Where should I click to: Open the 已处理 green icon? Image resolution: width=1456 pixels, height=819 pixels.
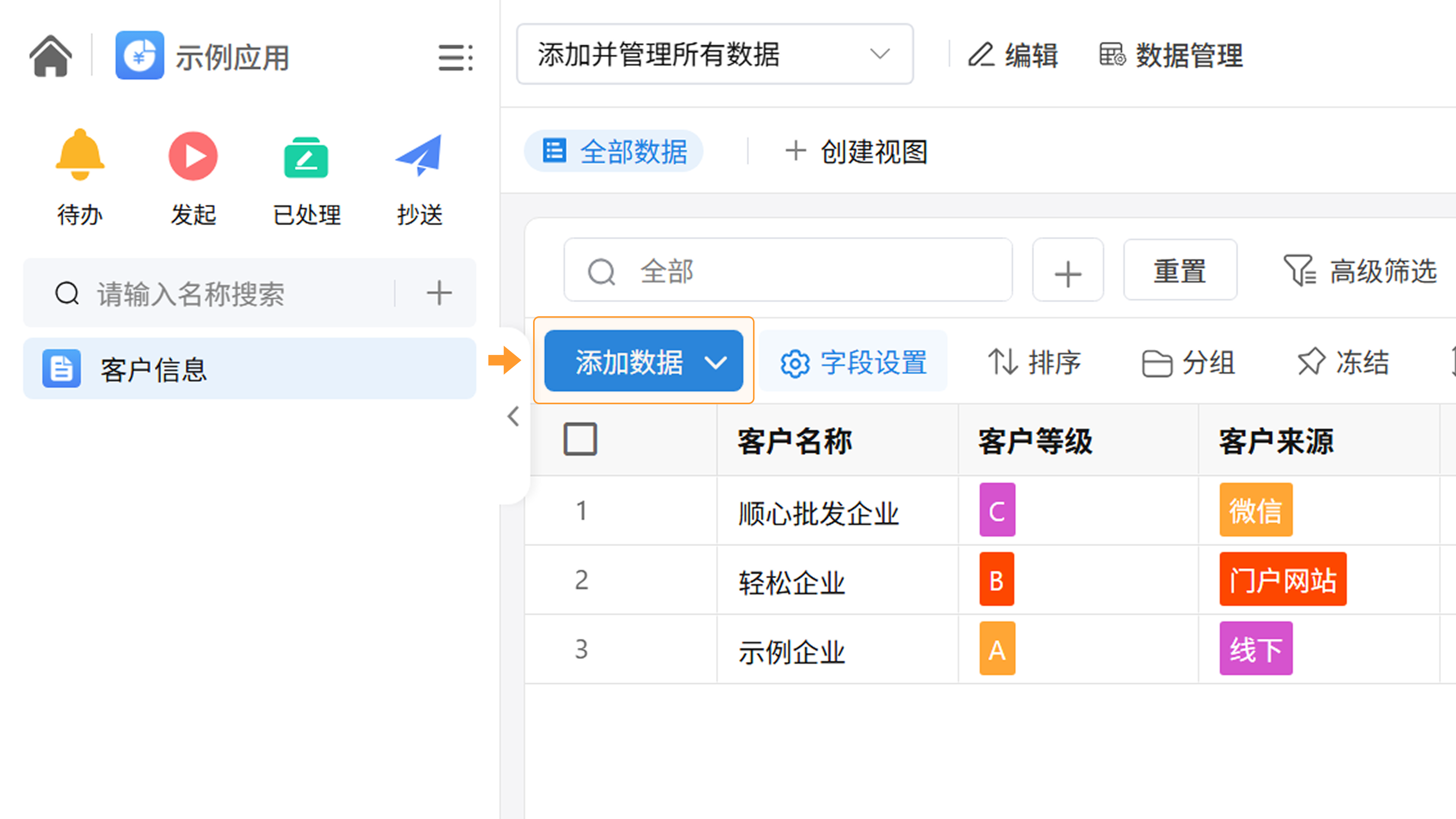(306, 157)
